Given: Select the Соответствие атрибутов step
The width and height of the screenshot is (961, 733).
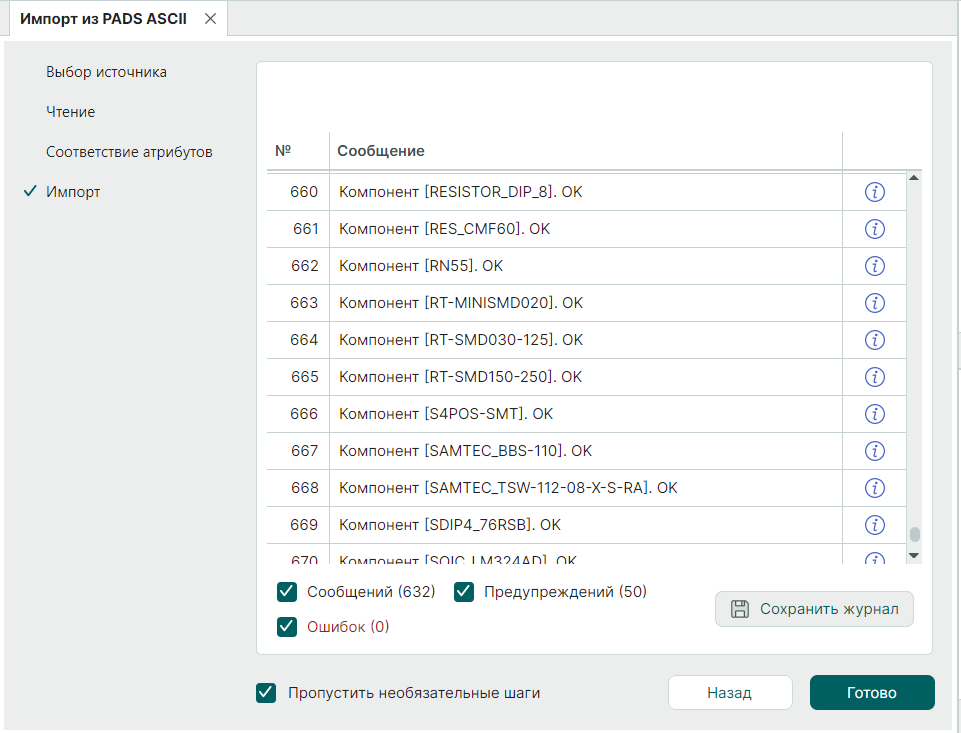Looking at the screenshot, I should [x=129, y=152].
